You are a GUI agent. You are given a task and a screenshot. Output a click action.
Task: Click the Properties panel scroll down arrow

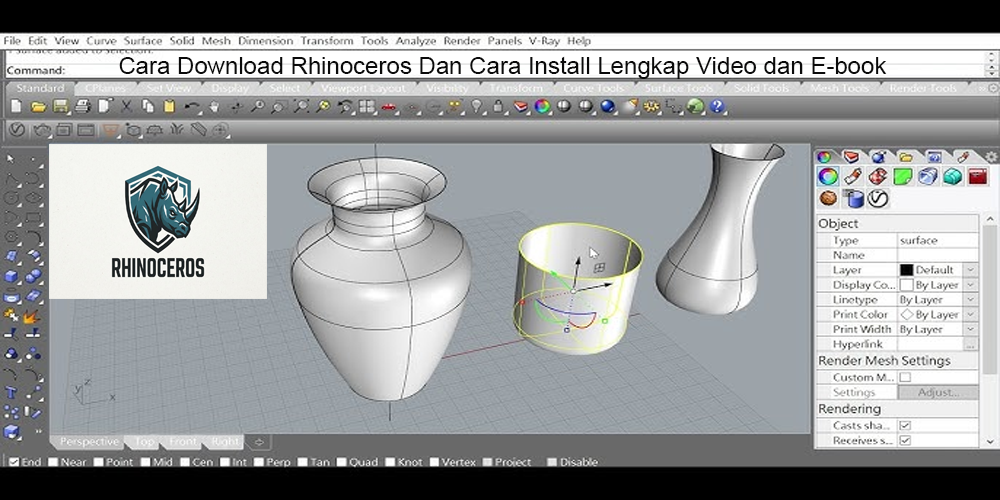coord(990,441)
